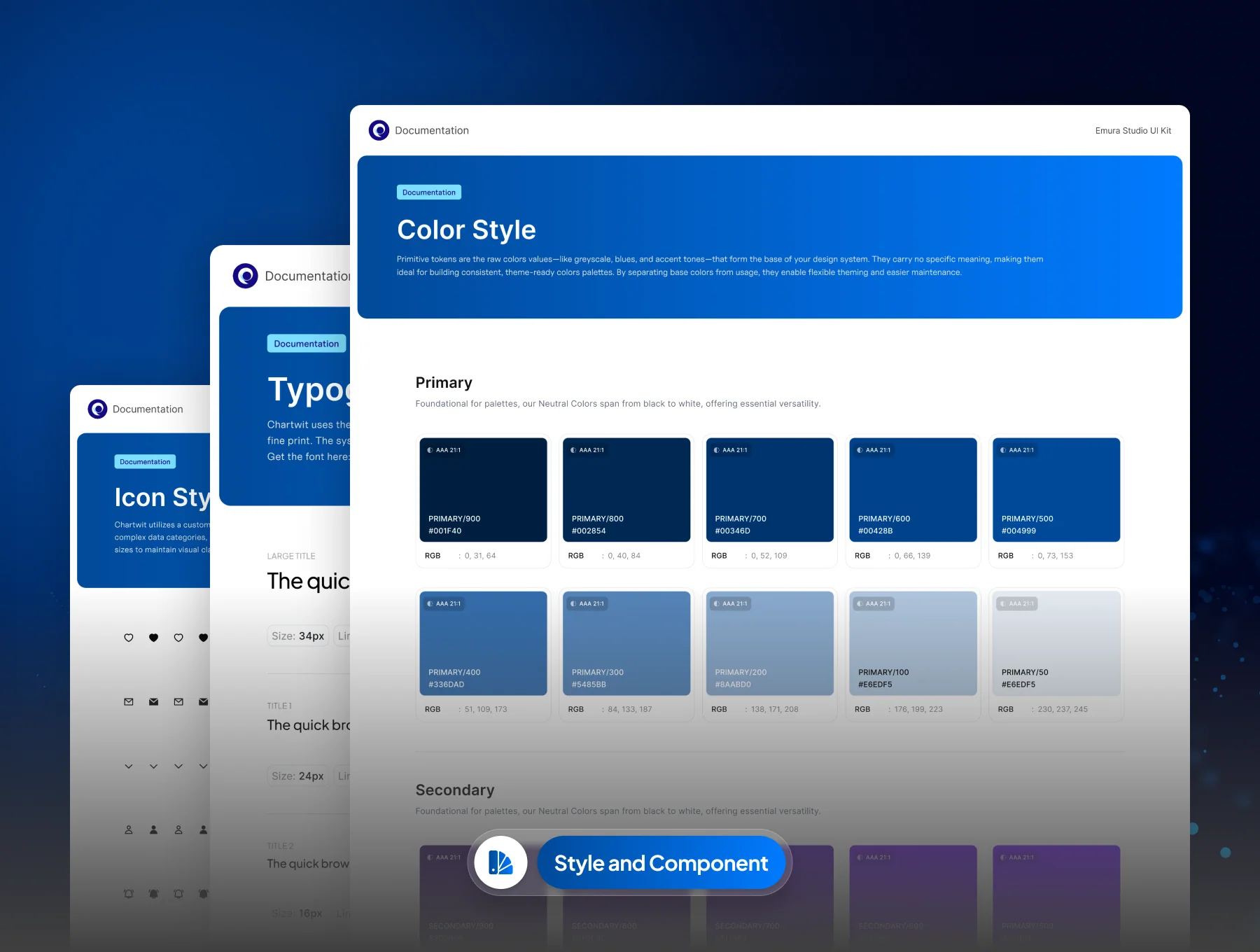
Task: Click the RGB value 0, 66, 139
Action: tap(913, 556)
